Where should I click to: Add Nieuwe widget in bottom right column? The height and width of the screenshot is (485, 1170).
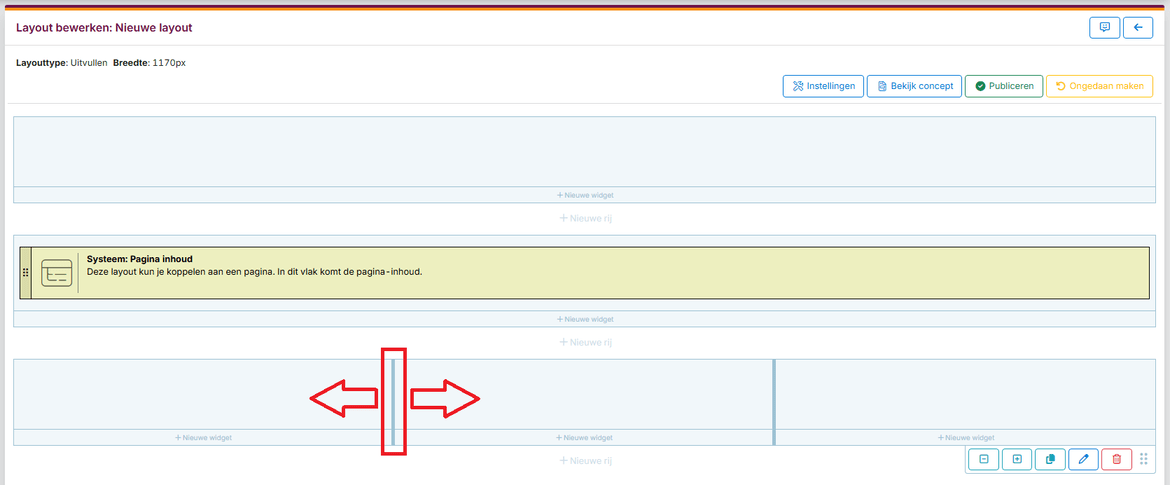click(966, 438)
